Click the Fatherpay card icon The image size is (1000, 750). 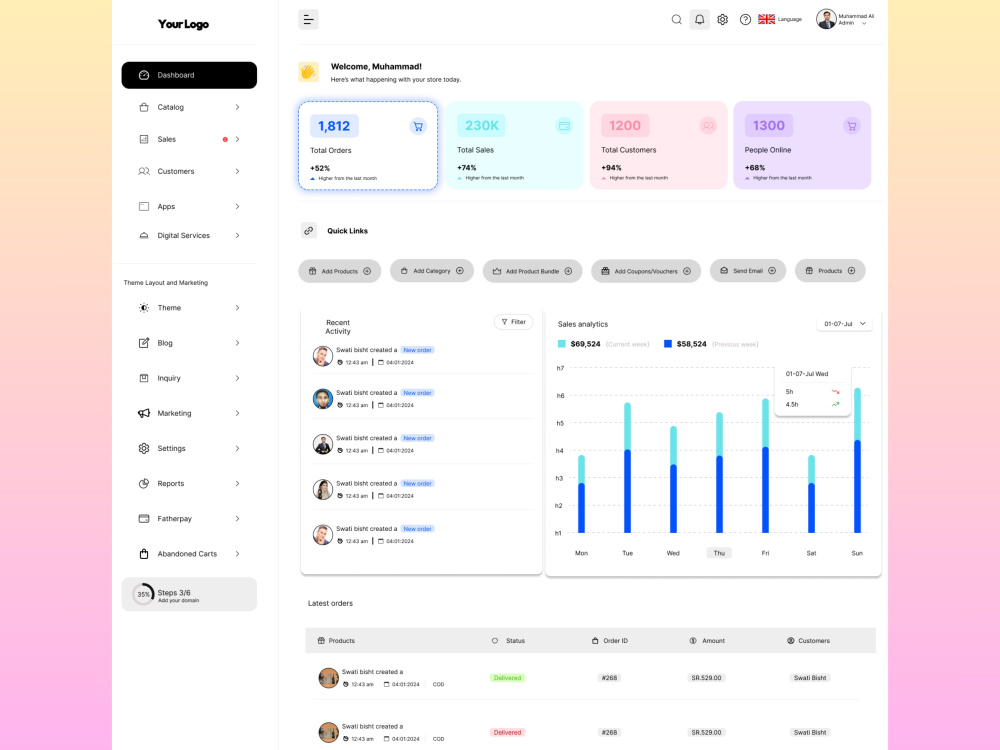144,518
